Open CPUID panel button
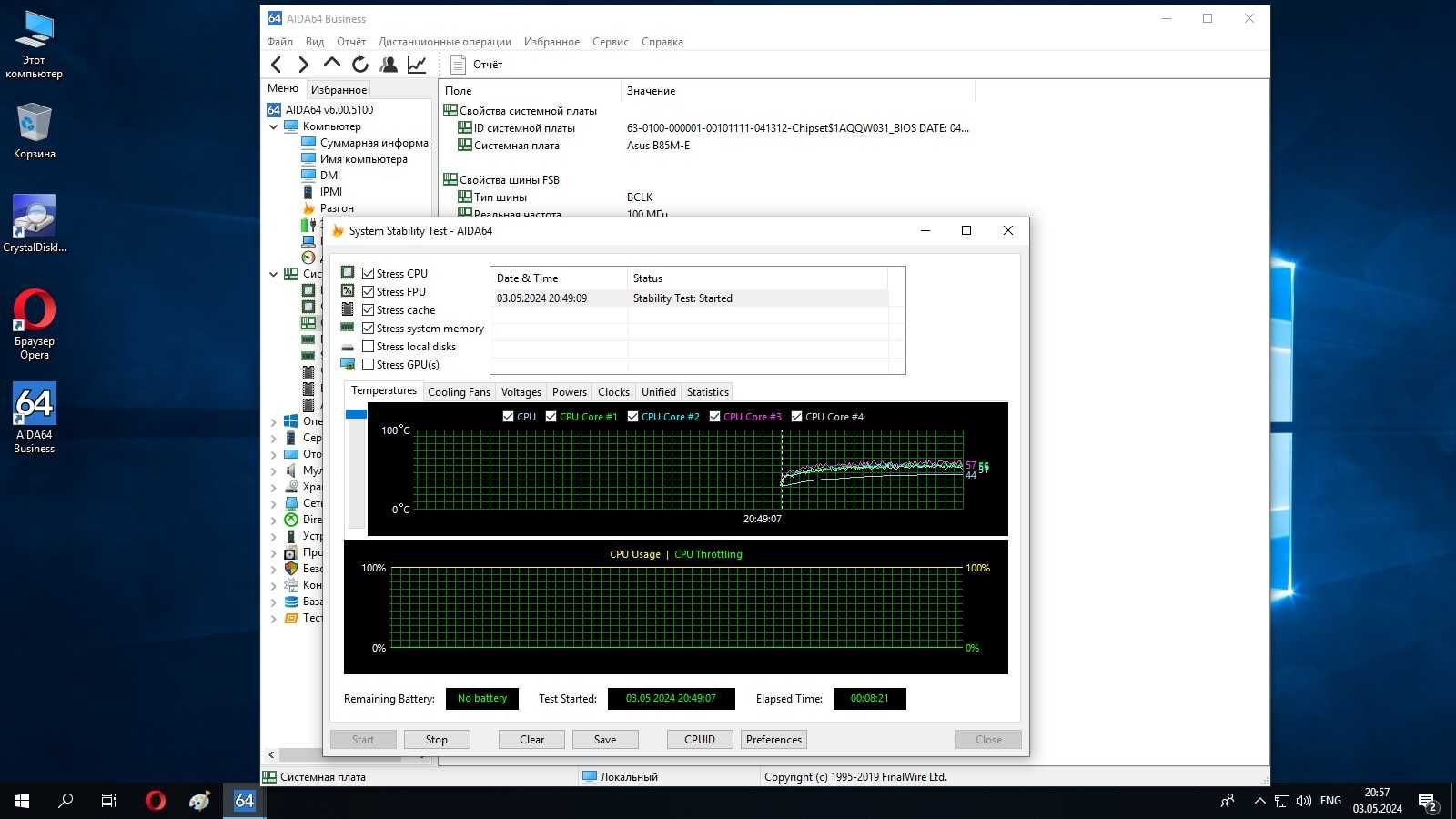 [x=700, y=740]
